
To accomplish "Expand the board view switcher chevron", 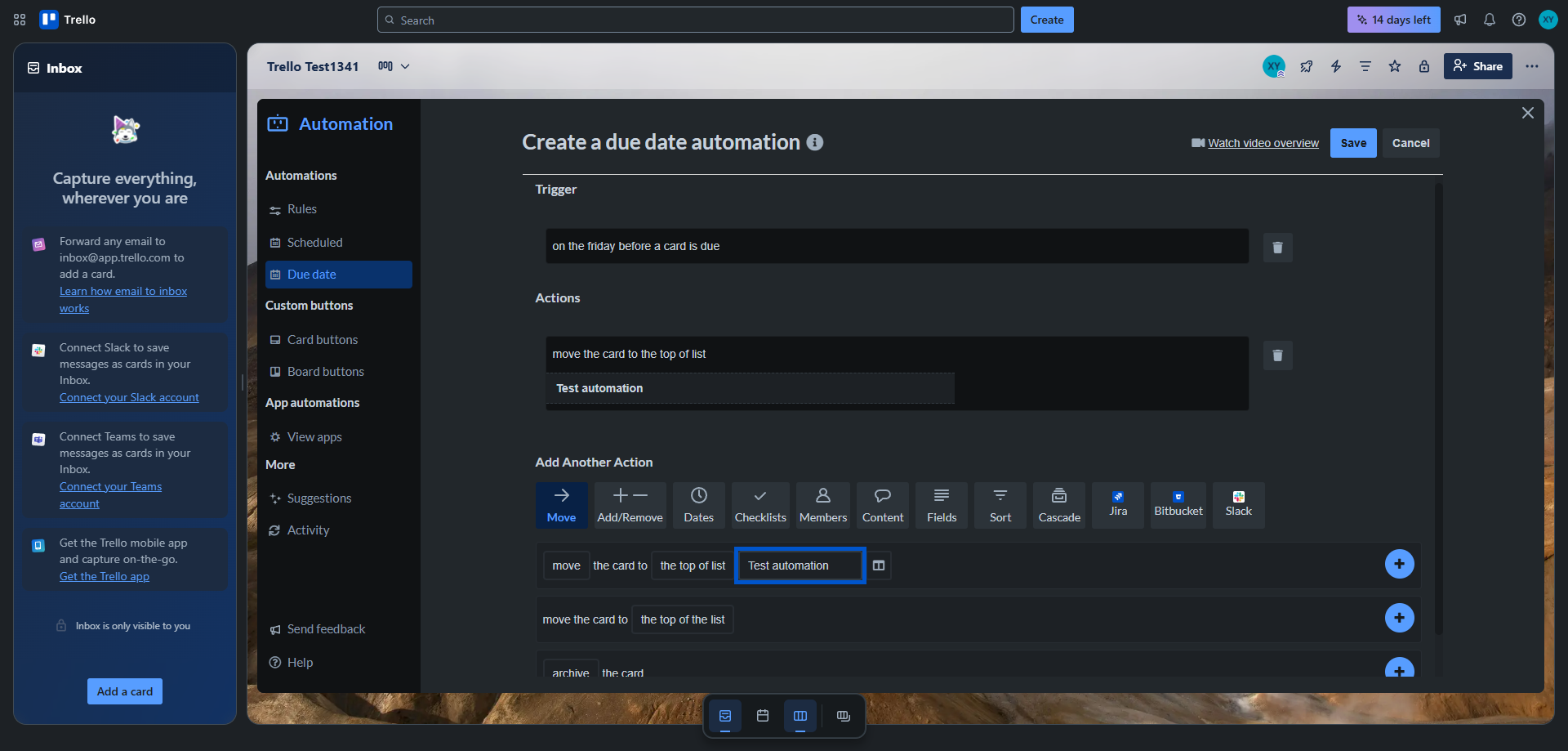I will click(405, 66).
